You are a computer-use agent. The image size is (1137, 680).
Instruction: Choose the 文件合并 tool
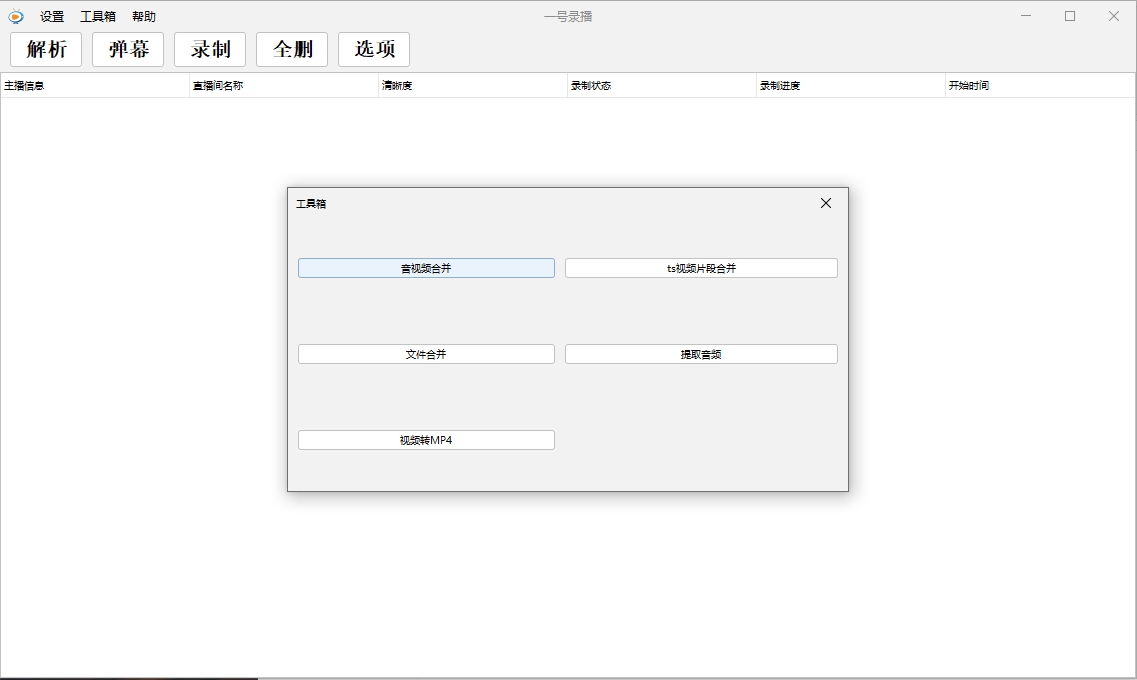[426, 354]
